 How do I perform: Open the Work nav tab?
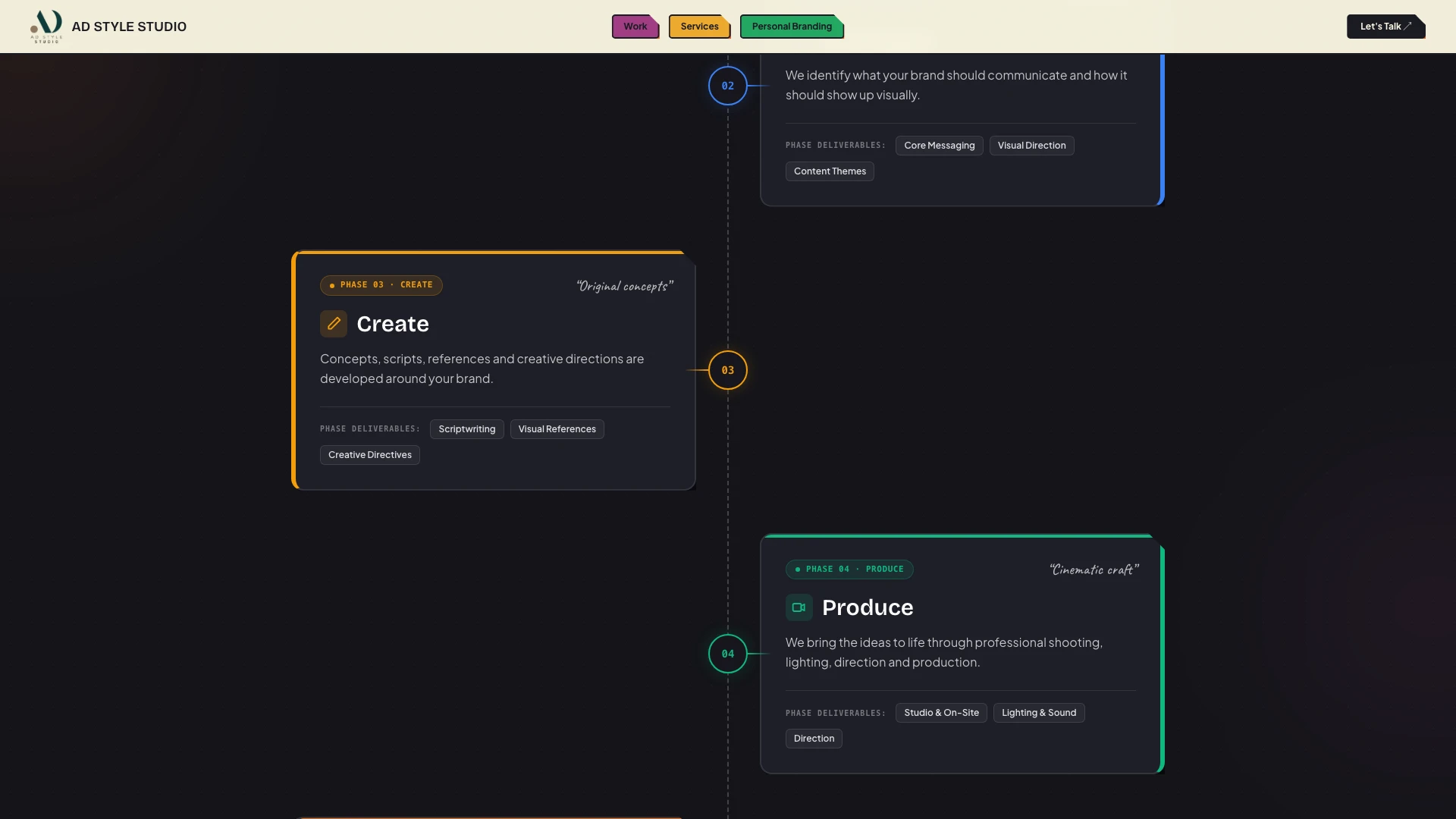[x=635, y=27]
